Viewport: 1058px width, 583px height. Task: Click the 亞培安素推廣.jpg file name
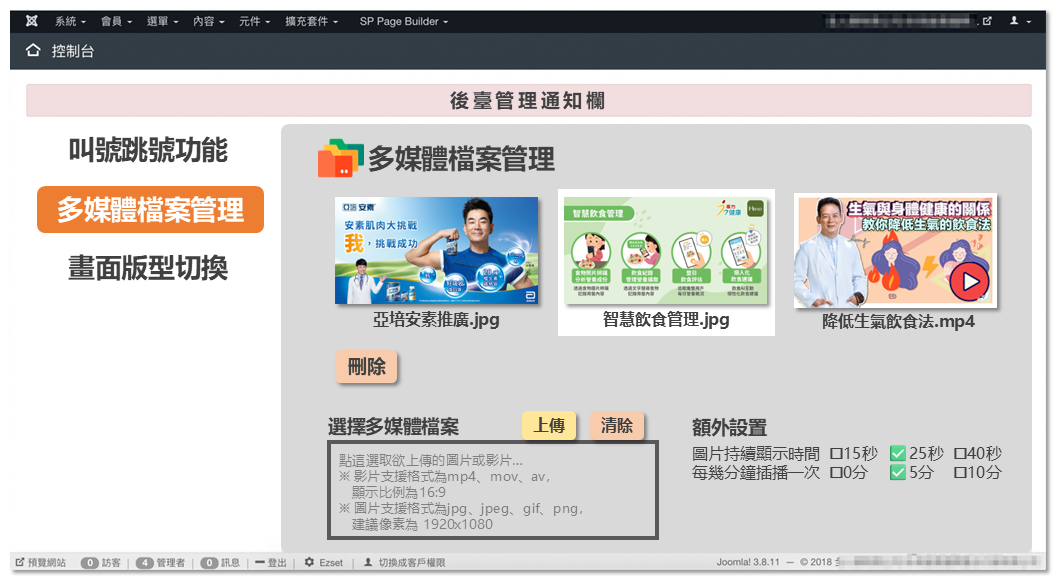[x=437, y=319]
